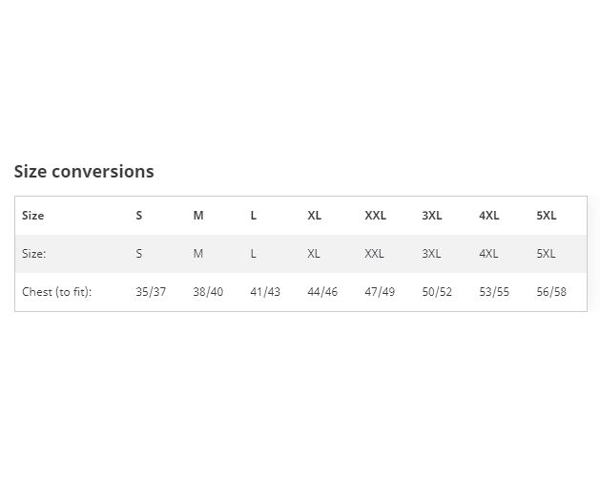Click the 41/43 chest value
The height and width of the screenshot is (481, 600).
pyautogui.click(x=265, y=292)
